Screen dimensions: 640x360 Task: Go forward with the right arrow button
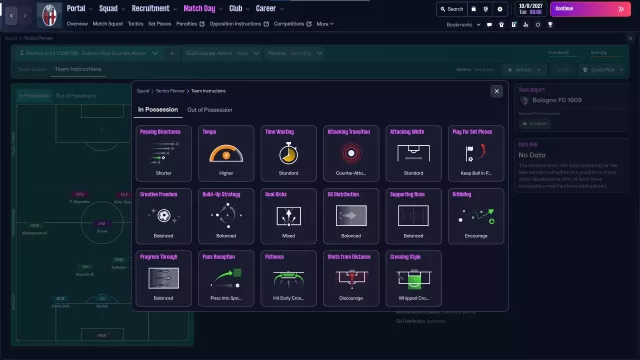pos(25,16)
